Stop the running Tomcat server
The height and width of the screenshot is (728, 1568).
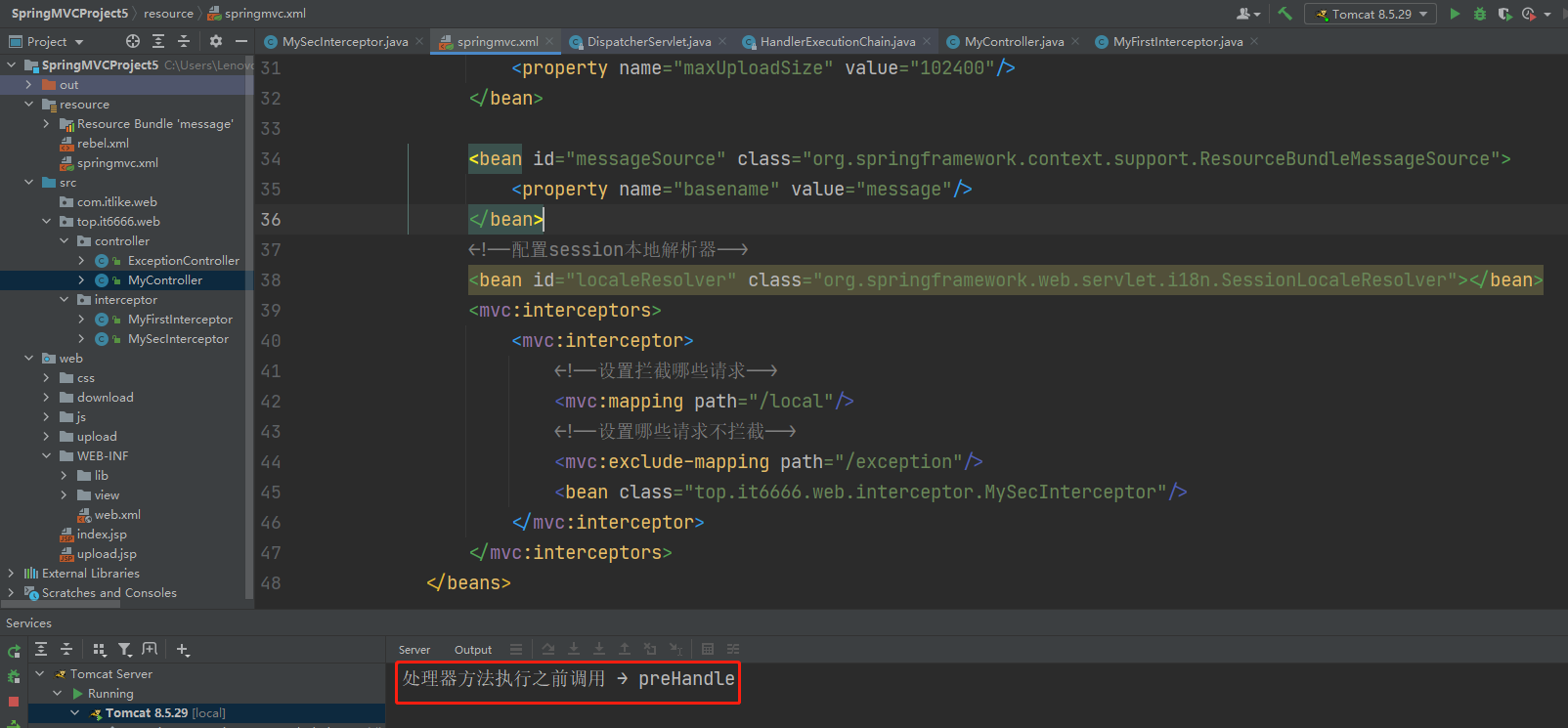pyautogui.click(x=14, y=702)
